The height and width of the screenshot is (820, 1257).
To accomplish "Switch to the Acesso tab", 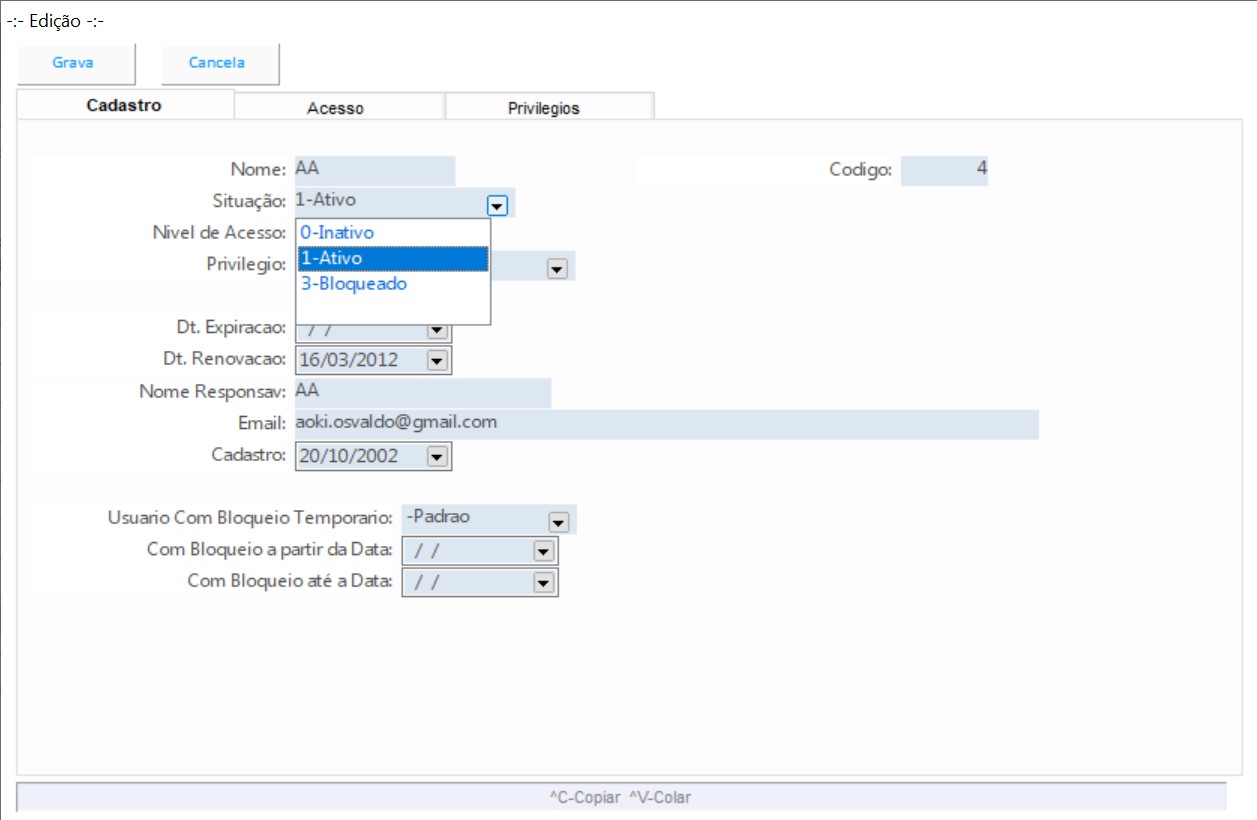I will pos(336,108).
